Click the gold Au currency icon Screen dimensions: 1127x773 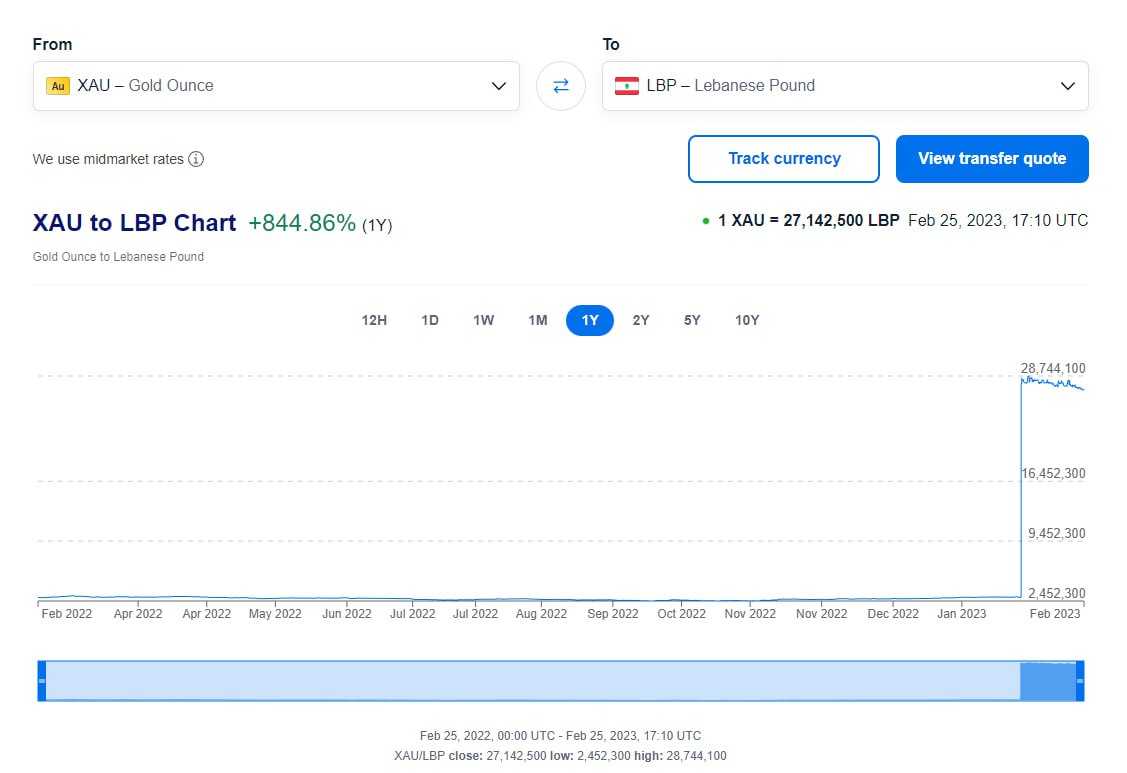coord(58,86)
